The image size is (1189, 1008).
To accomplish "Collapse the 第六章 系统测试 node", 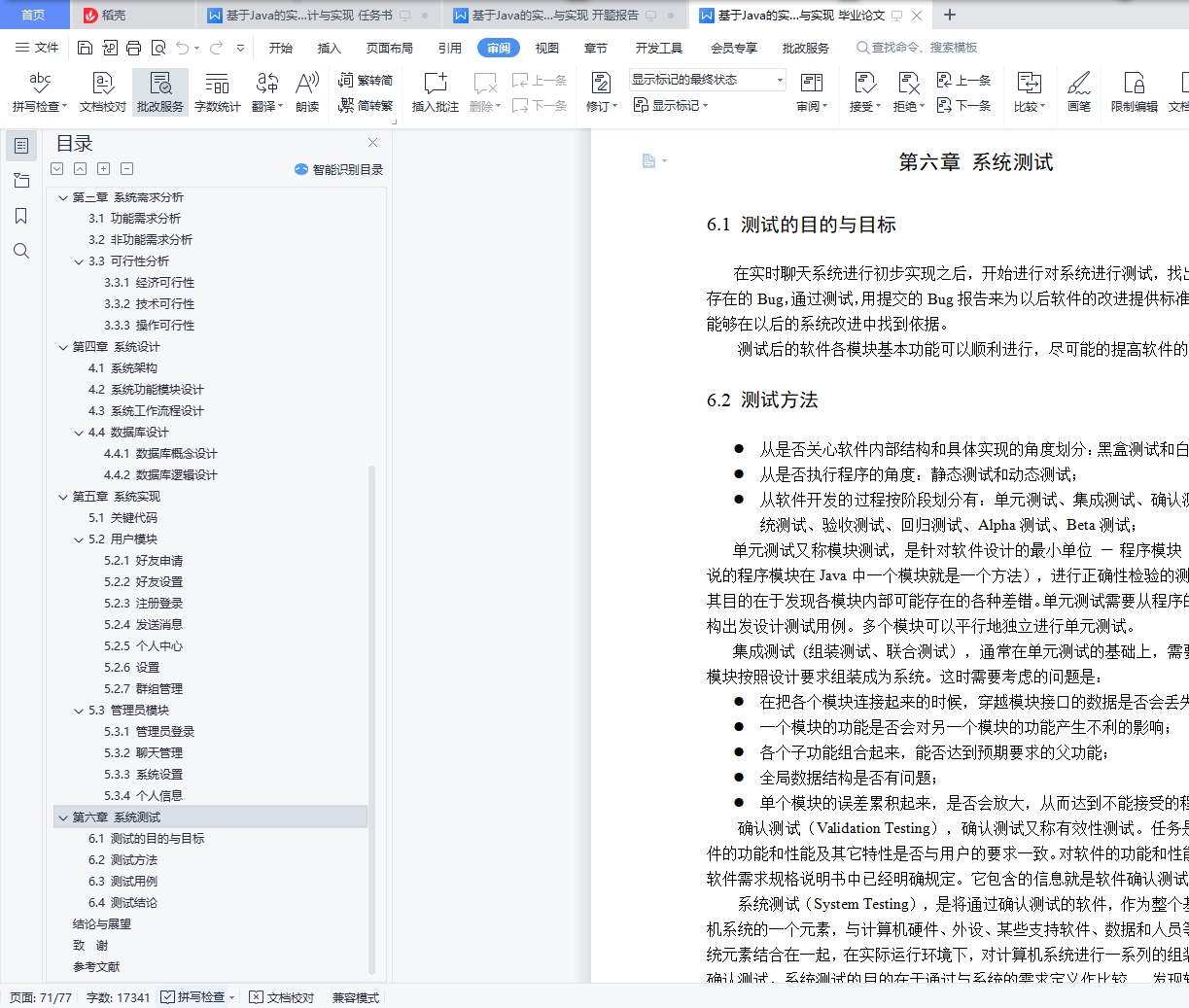I will click(63, 817).
